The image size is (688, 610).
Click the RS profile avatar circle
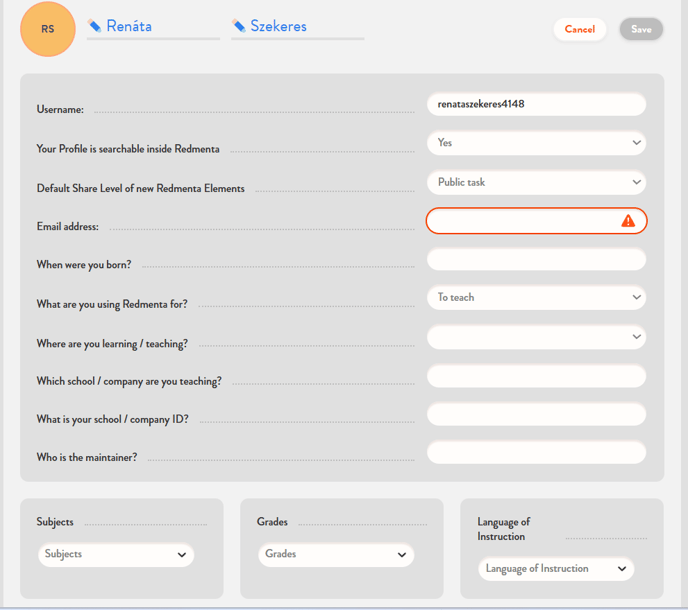(x=47, y=29)
